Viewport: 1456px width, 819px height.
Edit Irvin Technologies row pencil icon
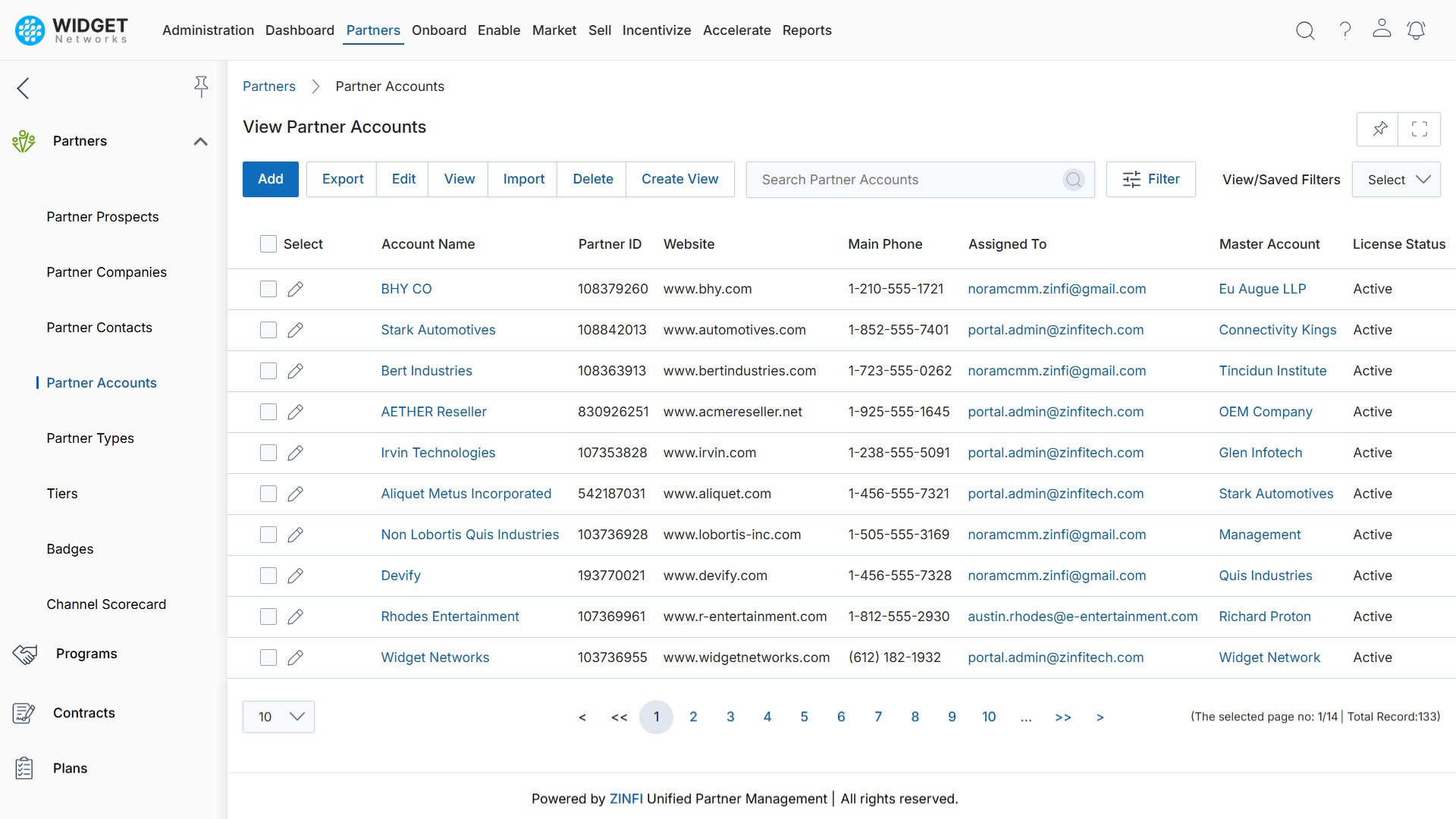(296, 453)
